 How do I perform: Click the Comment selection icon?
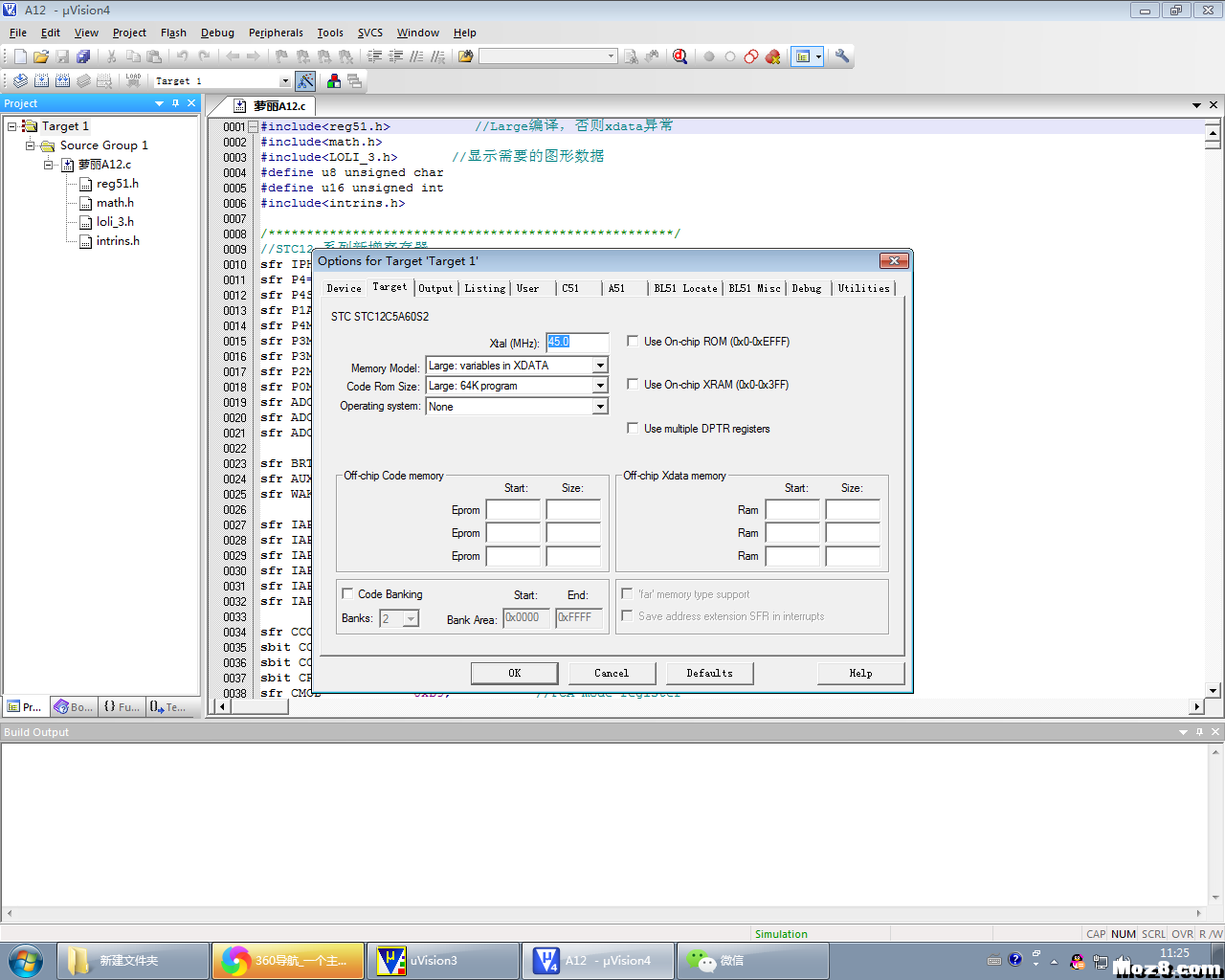click(x=416, y=56)
